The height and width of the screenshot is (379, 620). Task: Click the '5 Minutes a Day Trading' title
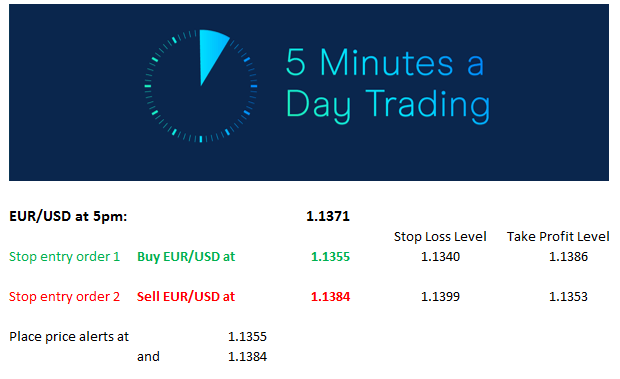tap(388, 85)
